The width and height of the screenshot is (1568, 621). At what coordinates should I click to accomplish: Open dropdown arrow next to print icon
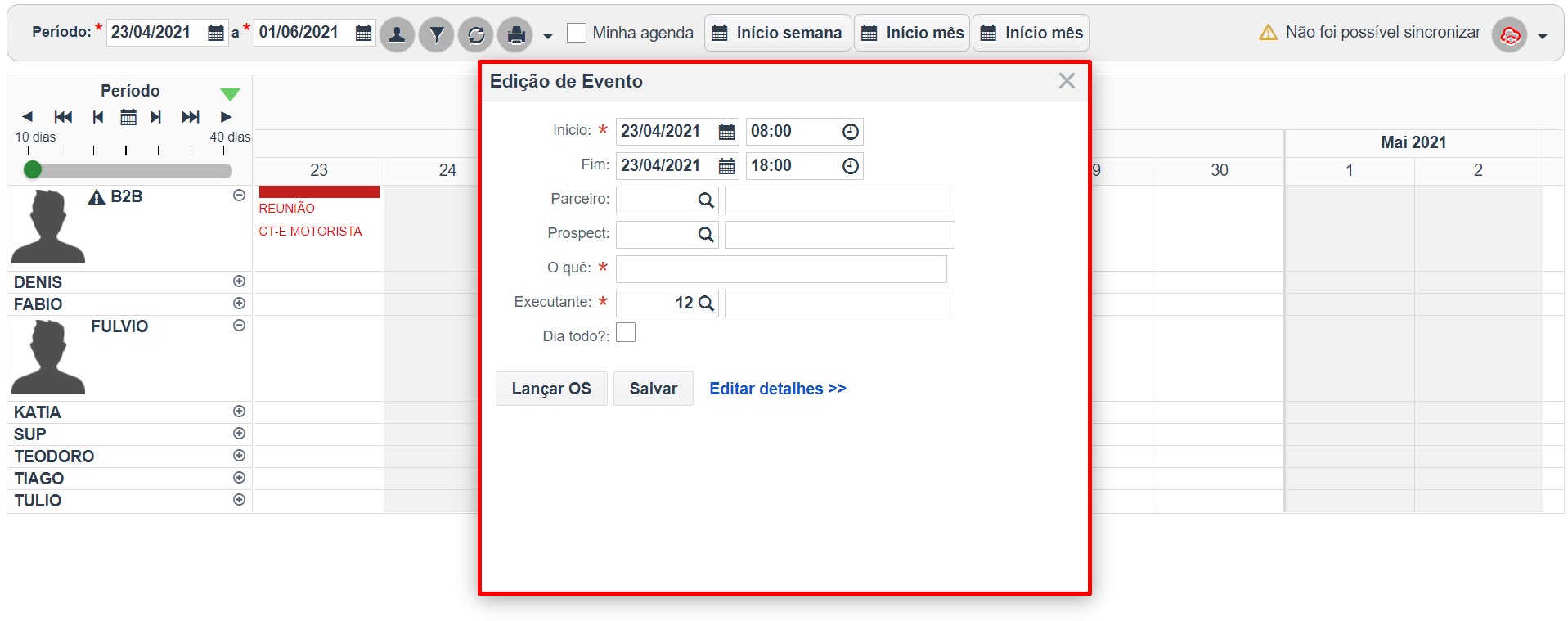(x=548, y=36)
